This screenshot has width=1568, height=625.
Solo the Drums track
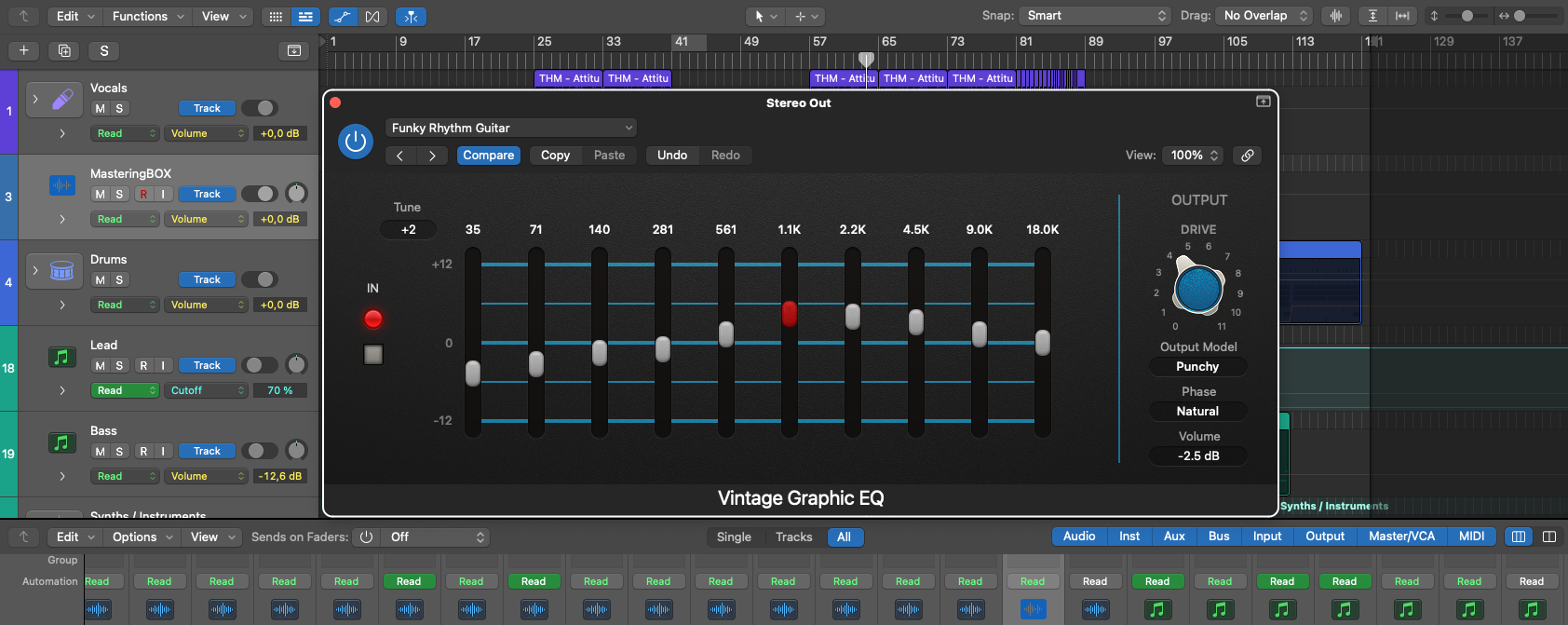(x=119, y=280)
